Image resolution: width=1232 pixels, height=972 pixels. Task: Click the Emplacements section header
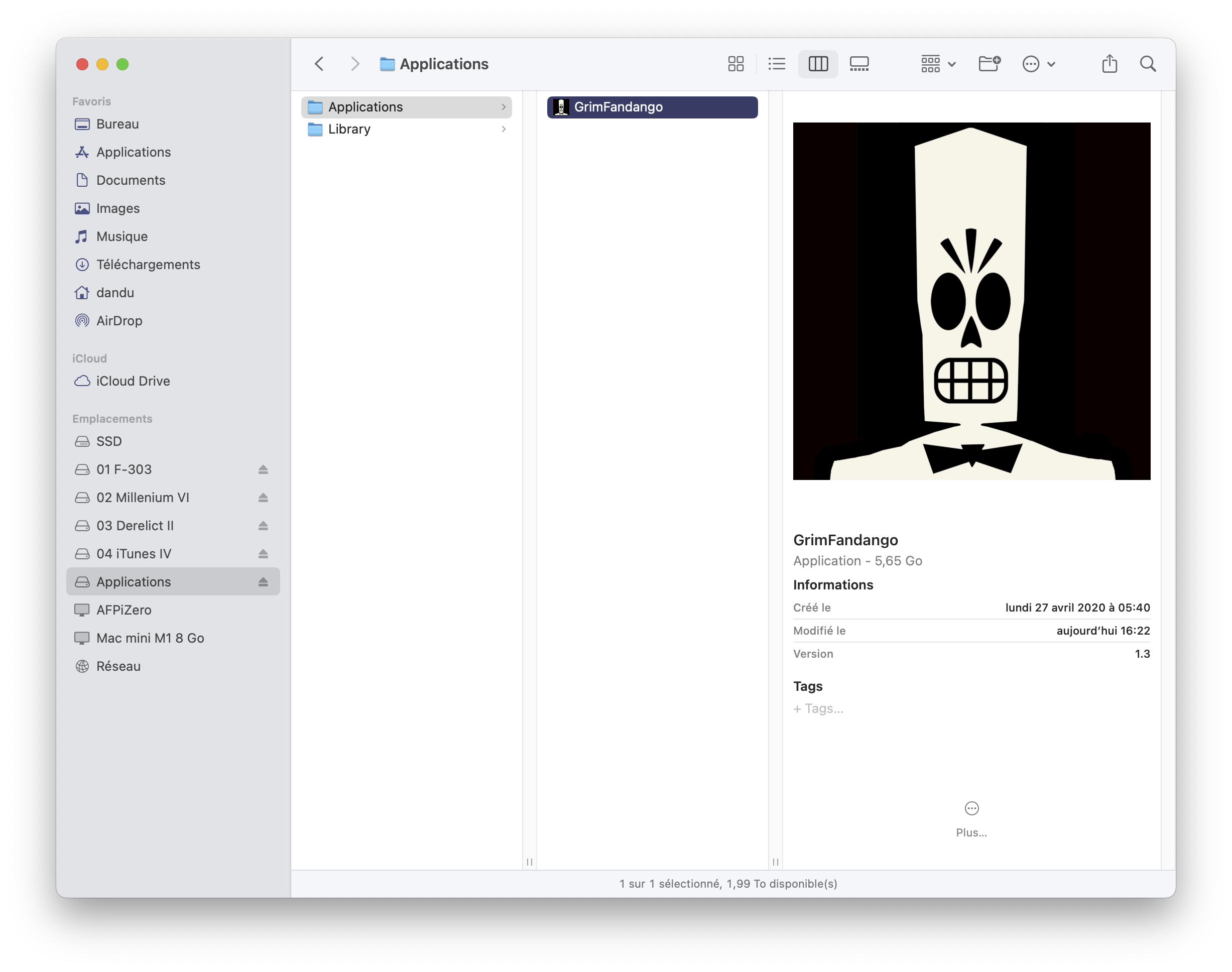click(112, 418)
